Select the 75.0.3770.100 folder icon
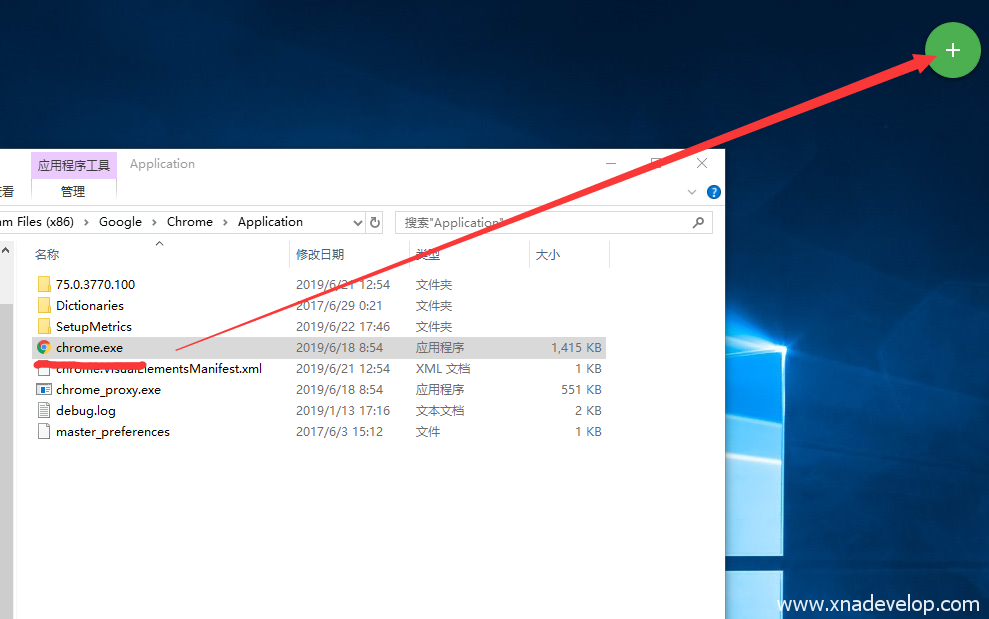This screenshot has width=989, height=619. pos(43,285)
